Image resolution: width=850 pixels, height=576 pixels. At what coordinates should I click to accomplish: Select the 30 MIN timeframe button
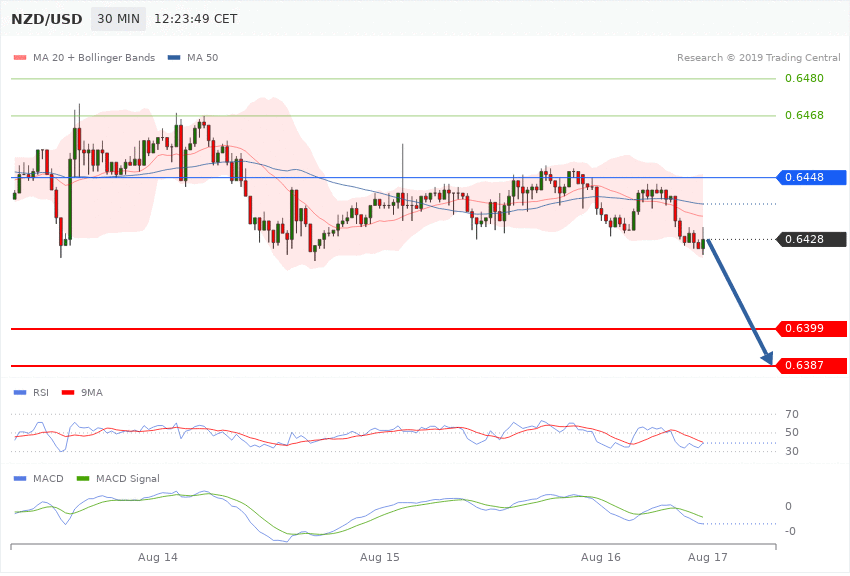point(118,19)
